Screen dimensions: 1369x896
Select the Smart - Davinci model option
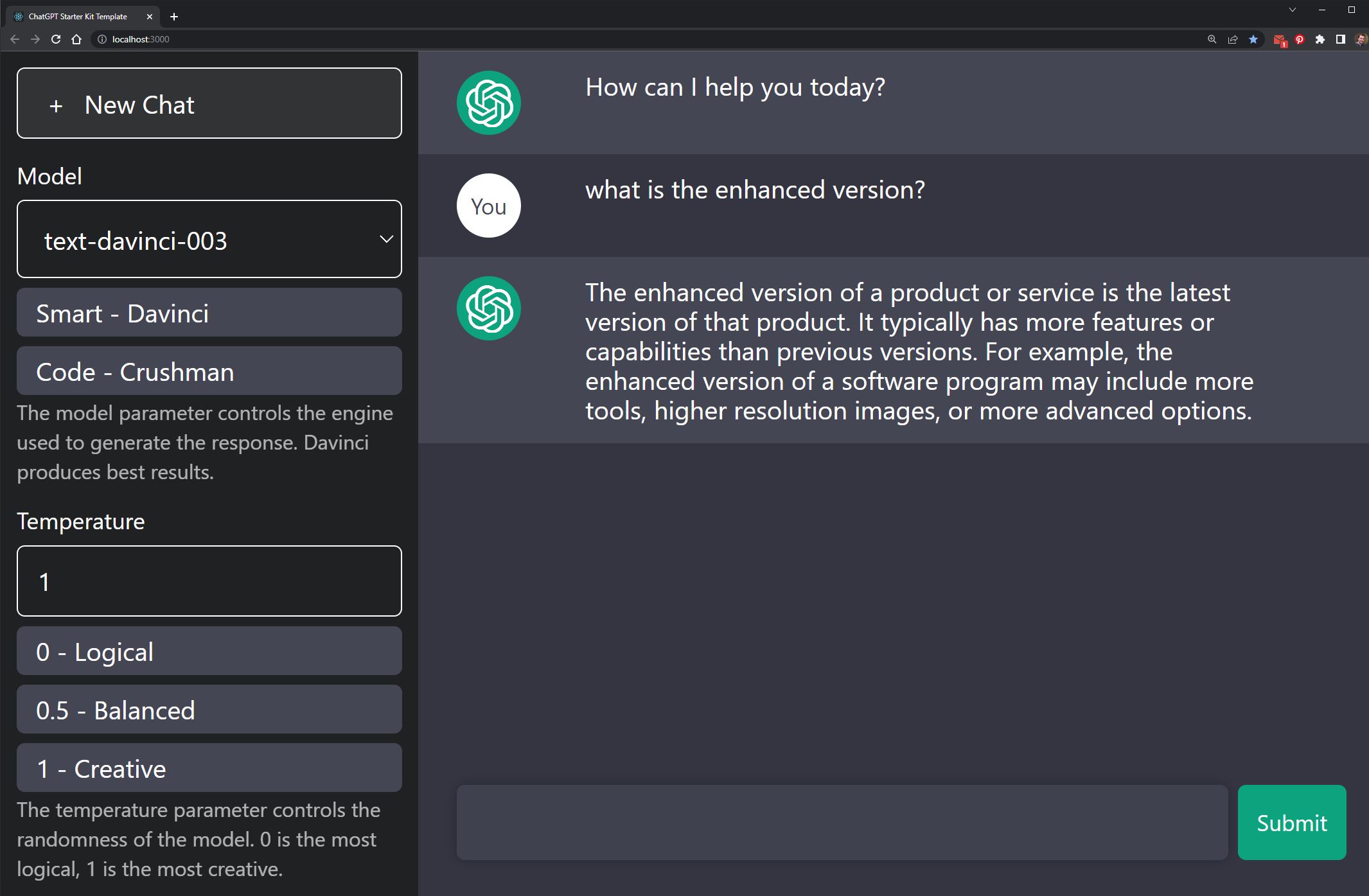tap(209, 313)
